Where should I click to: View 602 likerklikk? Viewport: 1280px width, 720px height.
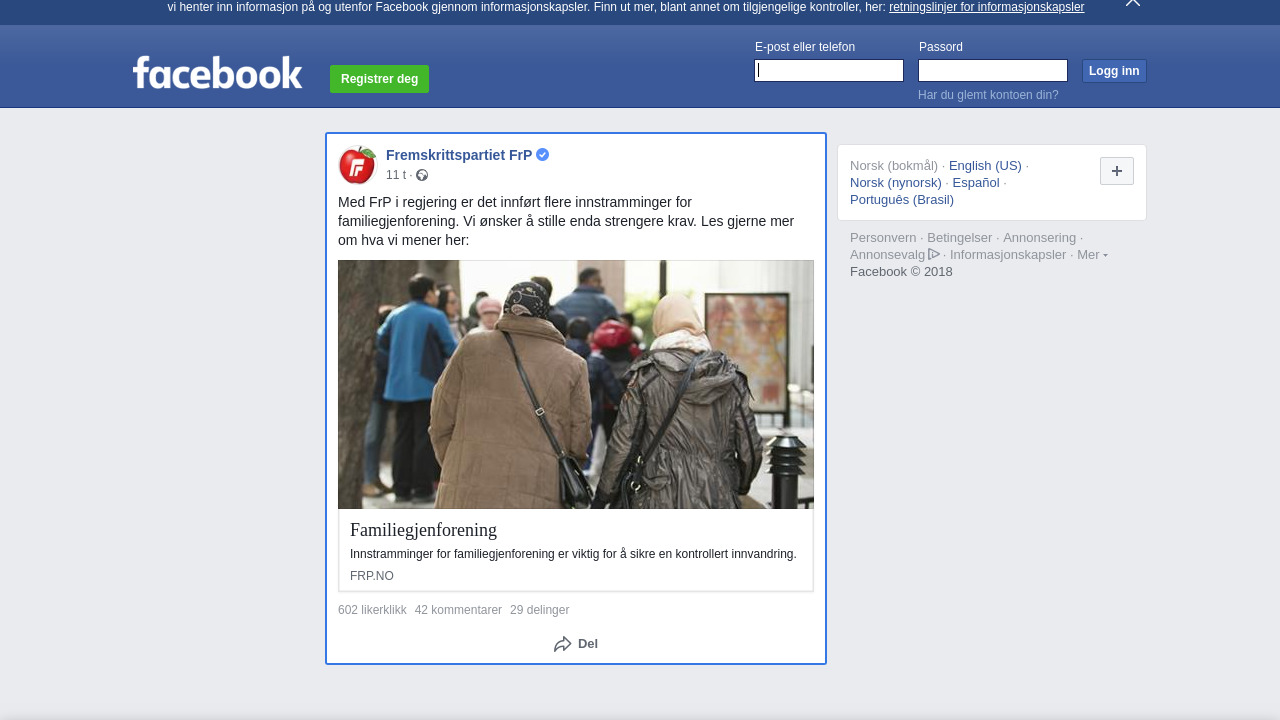tap(372, 610)
